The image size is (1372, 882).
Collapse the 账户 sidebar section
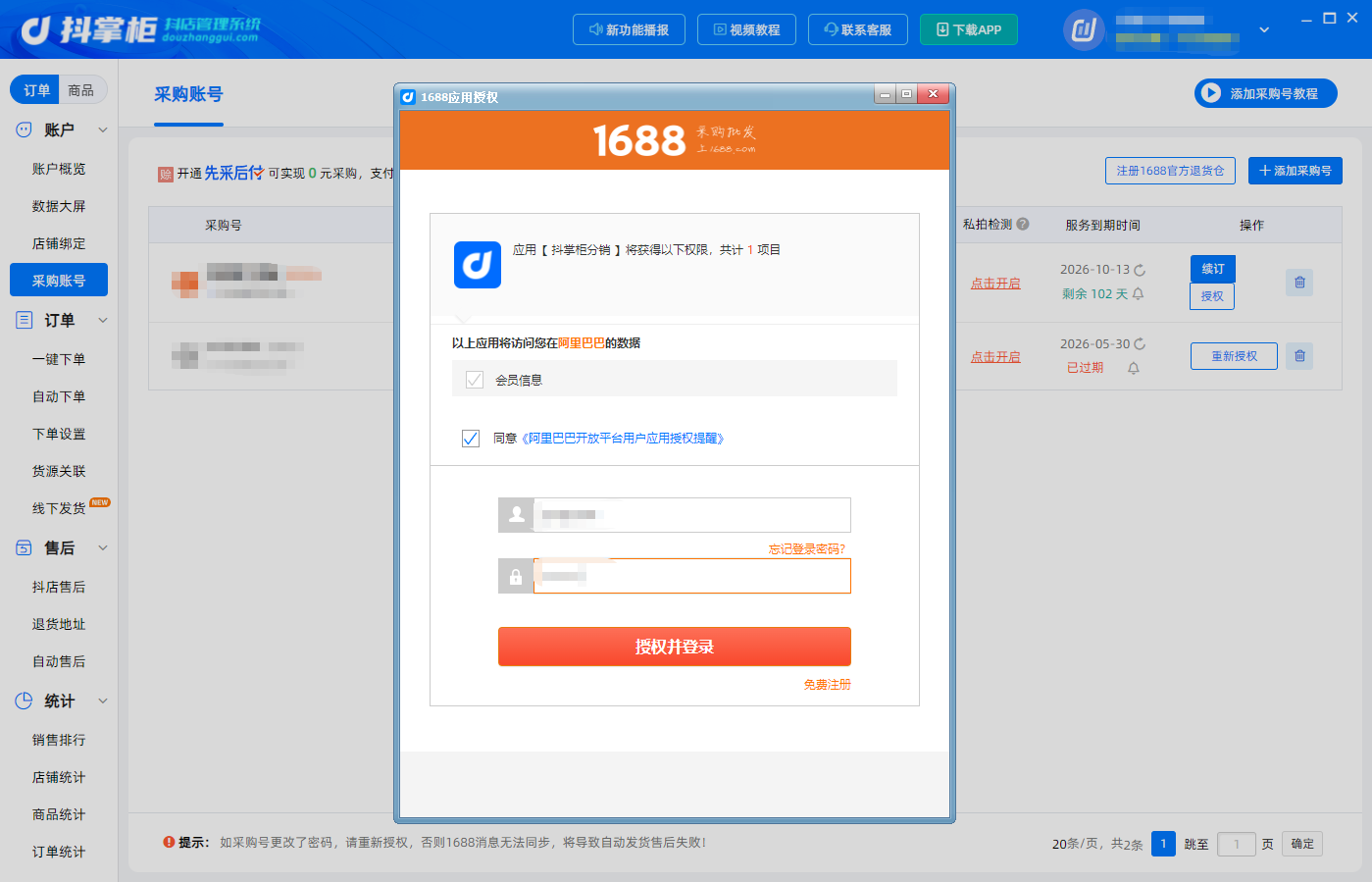click(x=103, y=130)
